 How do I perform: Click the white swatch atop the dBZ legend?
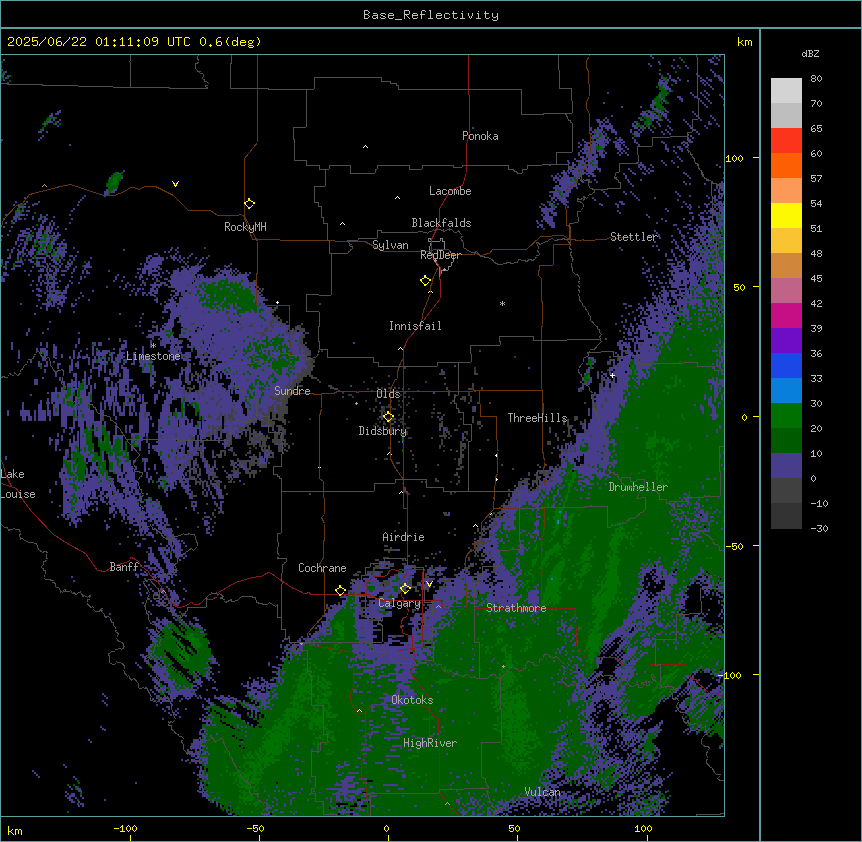click(786, 91)
